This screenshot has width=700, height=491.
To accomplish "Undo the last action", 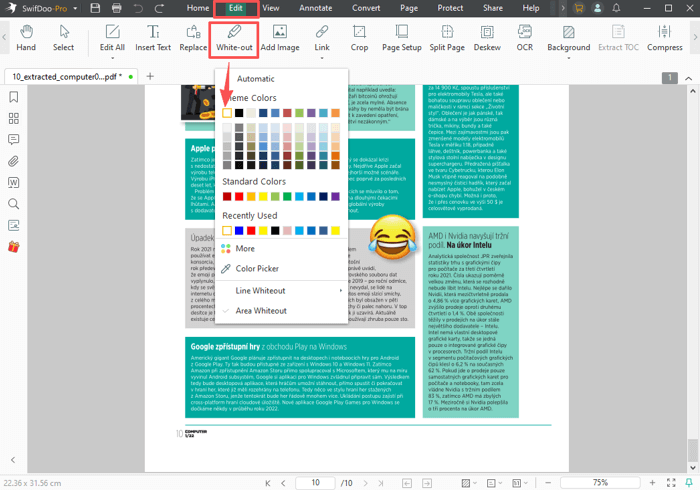I will [138, 8].
